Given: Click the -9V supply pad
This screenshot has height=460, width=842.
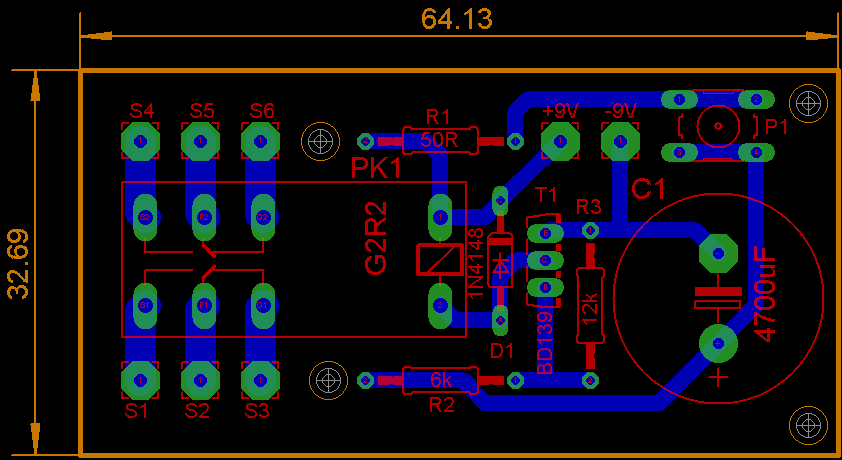Looking at the screenshot, I should click(620, 141).
